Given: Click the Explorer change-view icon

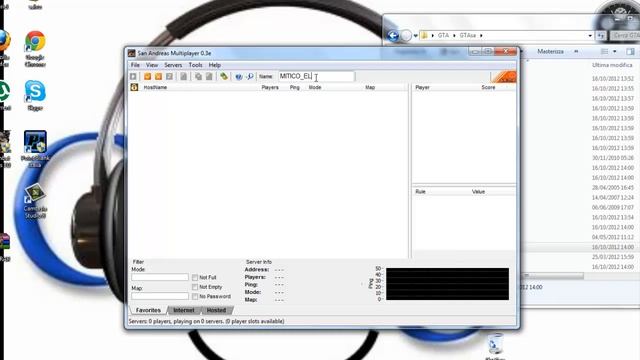Looking at the screenshot, I should tap(605, 51).
